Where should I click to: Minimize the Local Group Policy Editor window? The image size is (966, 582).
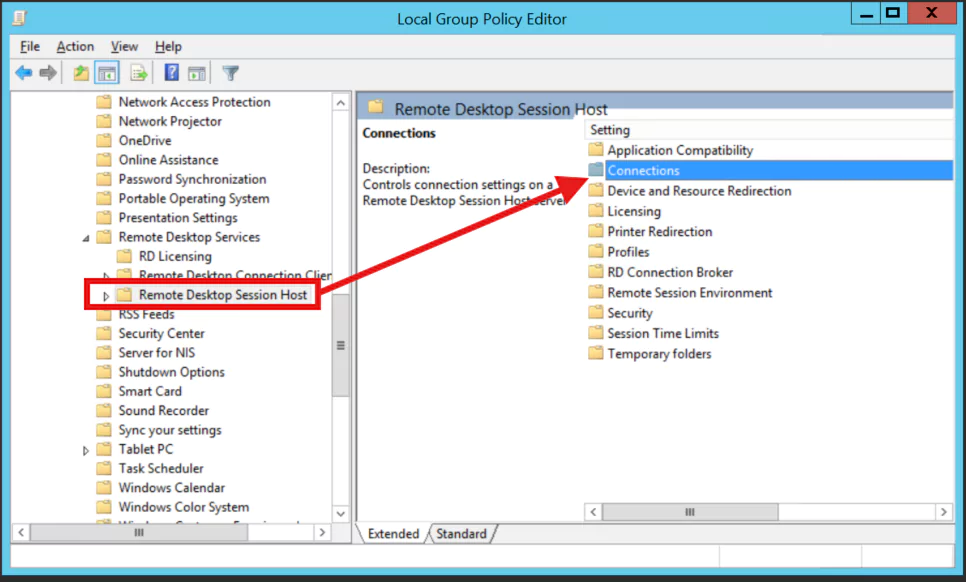click(x=866, y=13)
